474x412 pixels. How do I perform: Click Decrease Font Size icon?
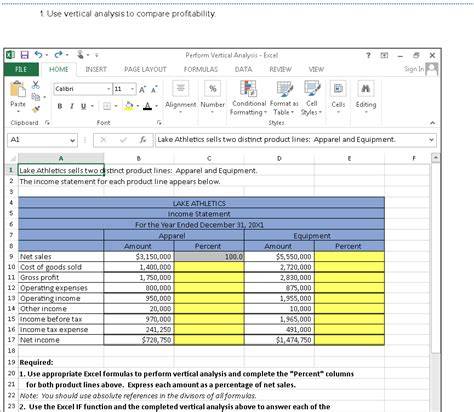[154, 89]
